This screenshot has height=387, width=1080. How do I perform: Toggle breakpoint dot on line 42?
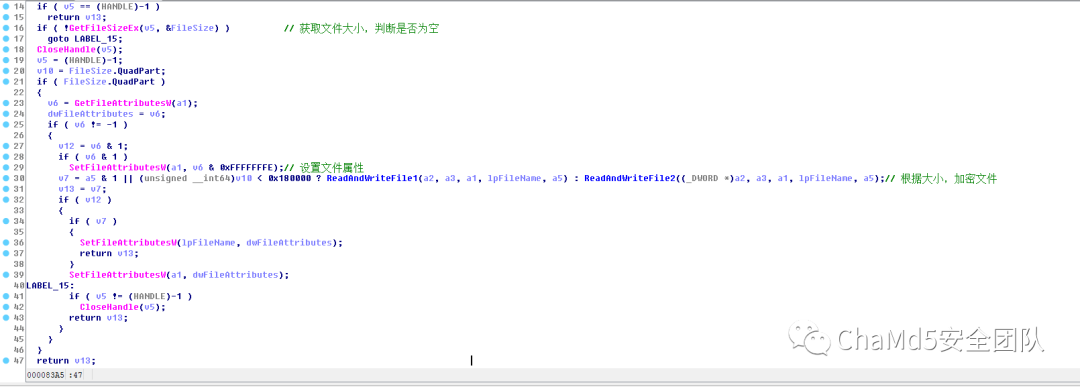[x=6, y=306]
